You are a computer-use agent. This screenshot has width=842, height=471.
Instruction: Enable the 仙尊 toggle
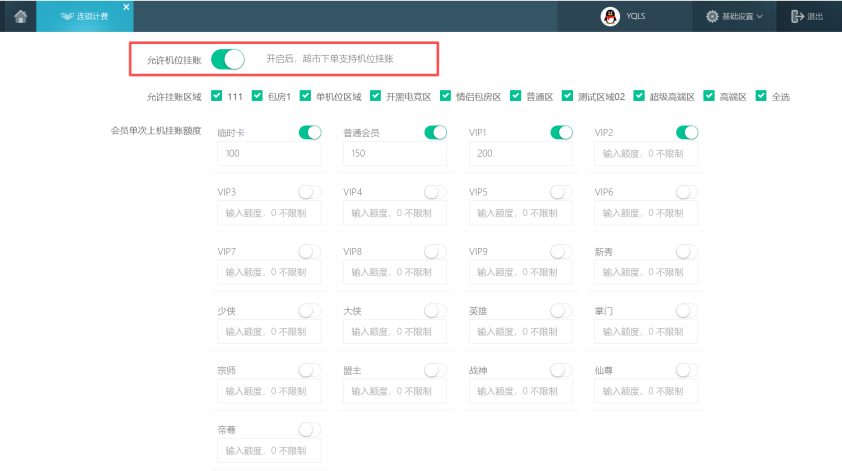(687, 370)
